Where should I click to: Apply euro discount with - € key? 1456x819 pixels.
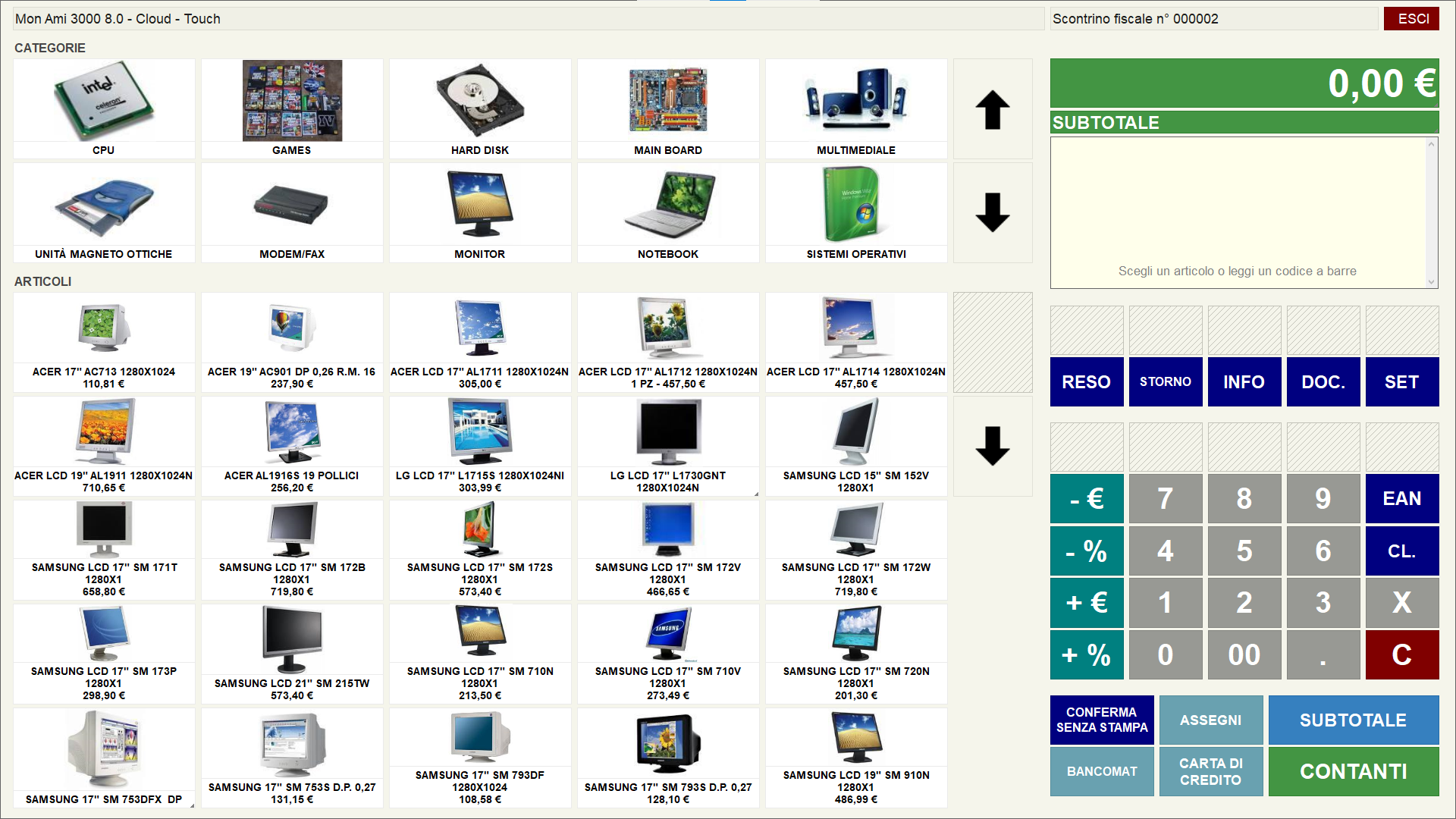1087,499
